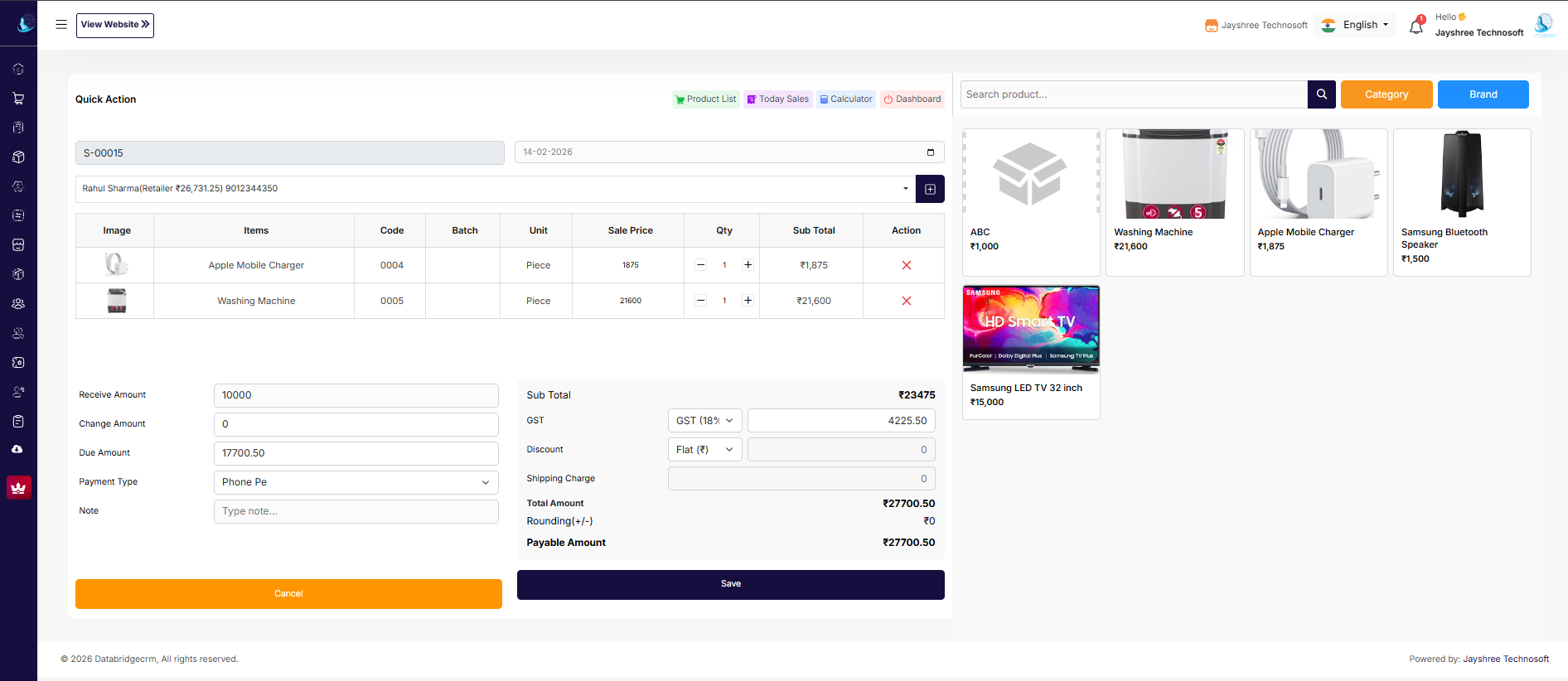
Task: Open the Flat (₹) discount type dropdown
Action: 705,450
